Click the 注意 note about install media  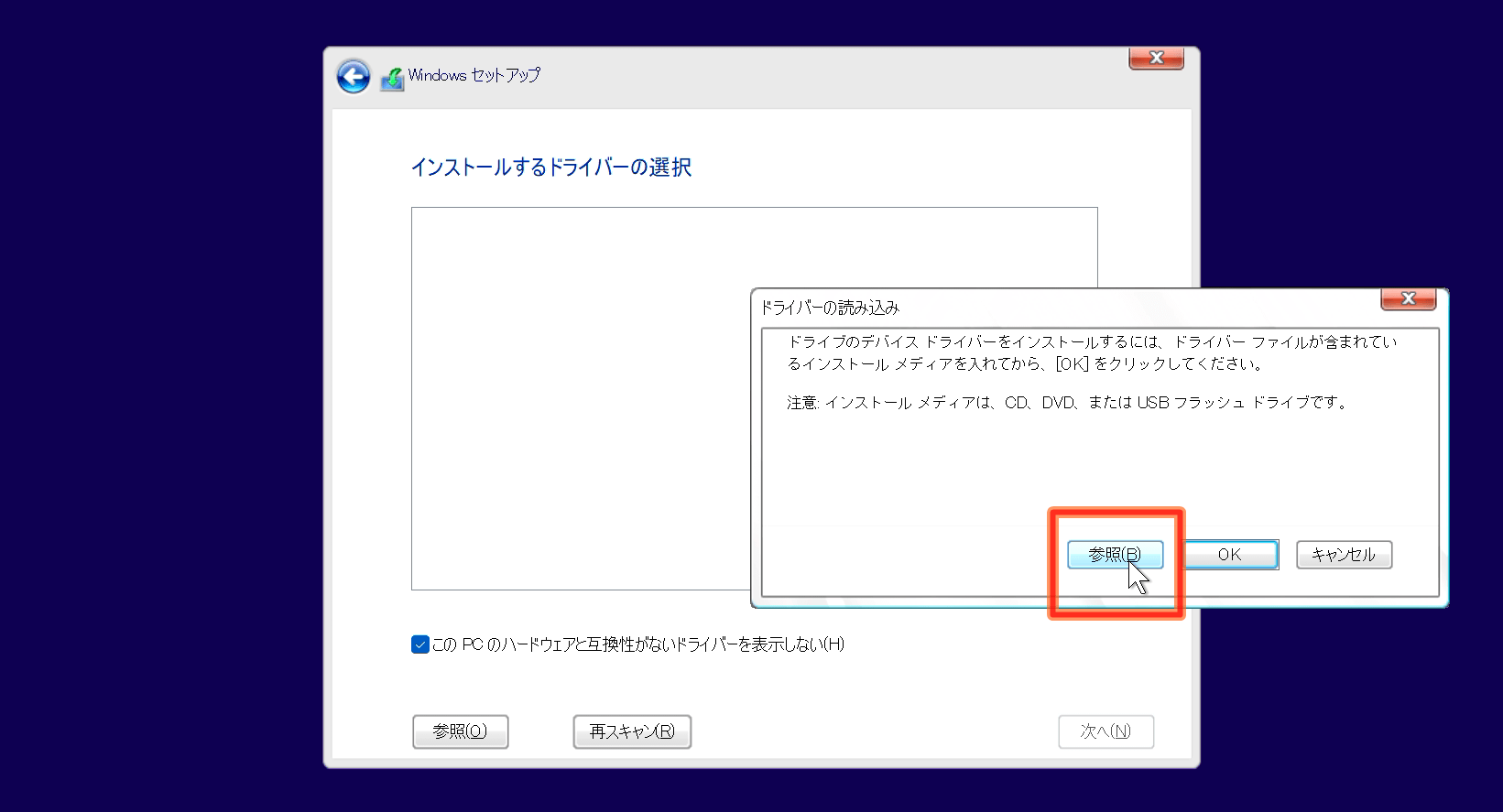click(1067, 403)
